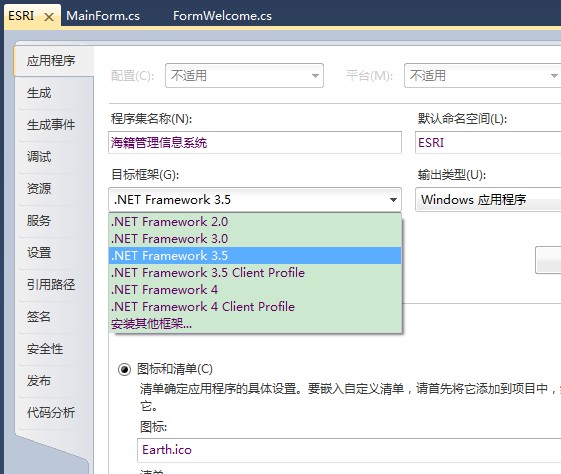
Task: Select the highlighted .NET Framework 3.5 option
Action: tap(255, 255)
